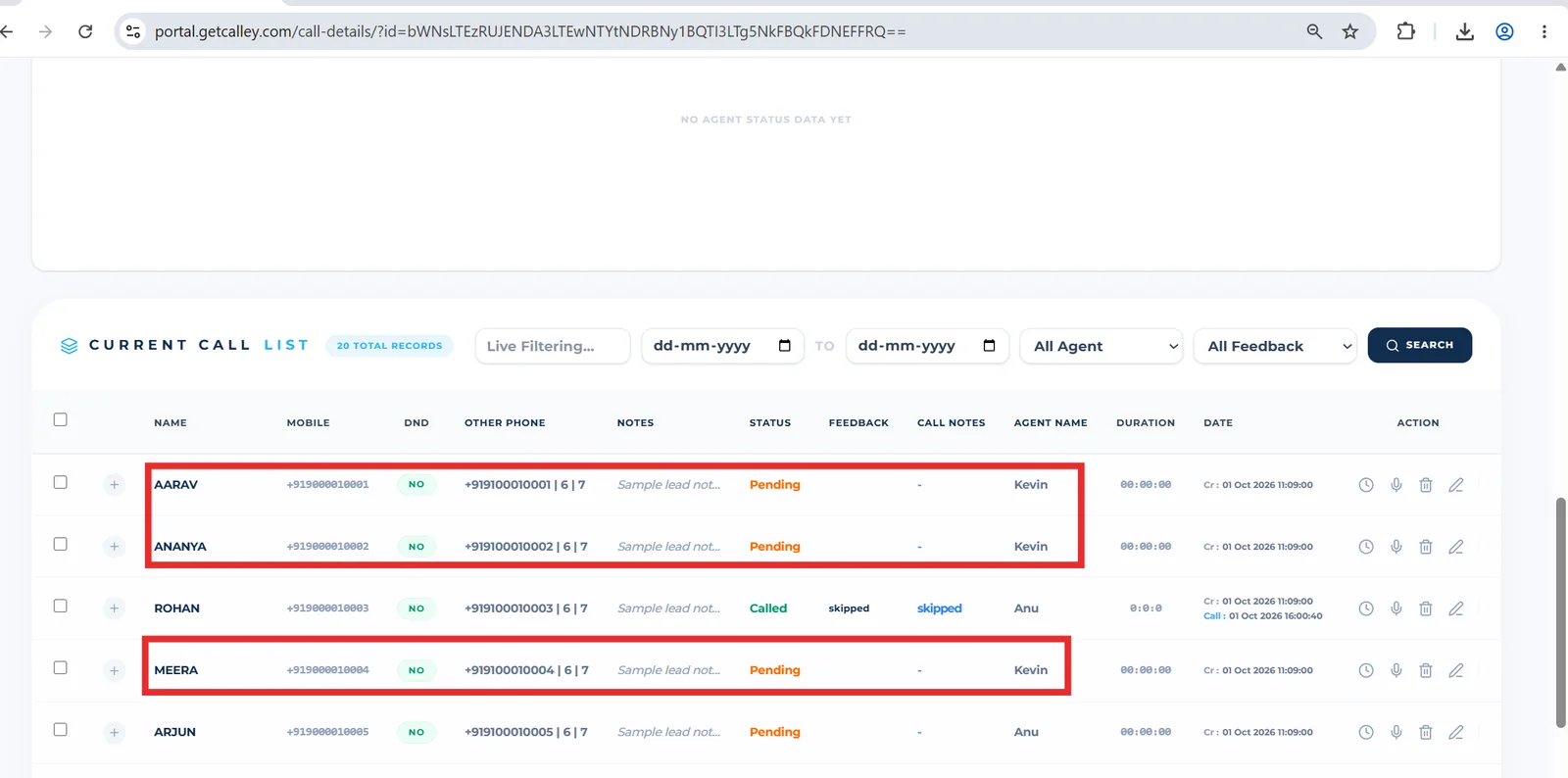The image size is (1568, 778).
Task: Delete the MEERA record with trash icon
Action: tap(1426, 670)
